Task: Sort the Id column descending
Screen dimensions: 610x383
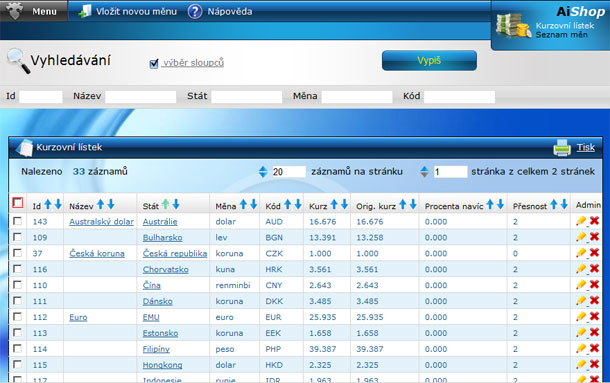Action: point(58,204)
